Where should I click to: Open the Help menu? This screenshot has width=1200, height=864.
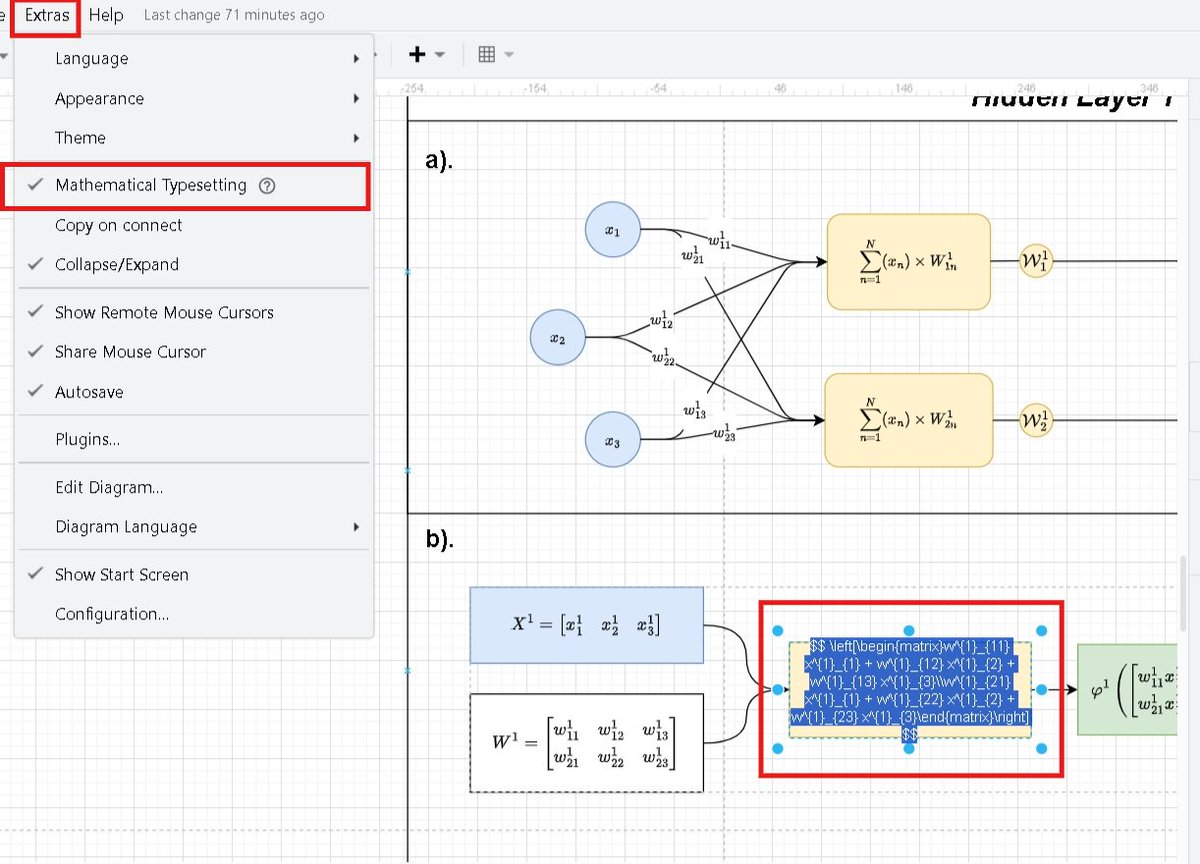106,16
